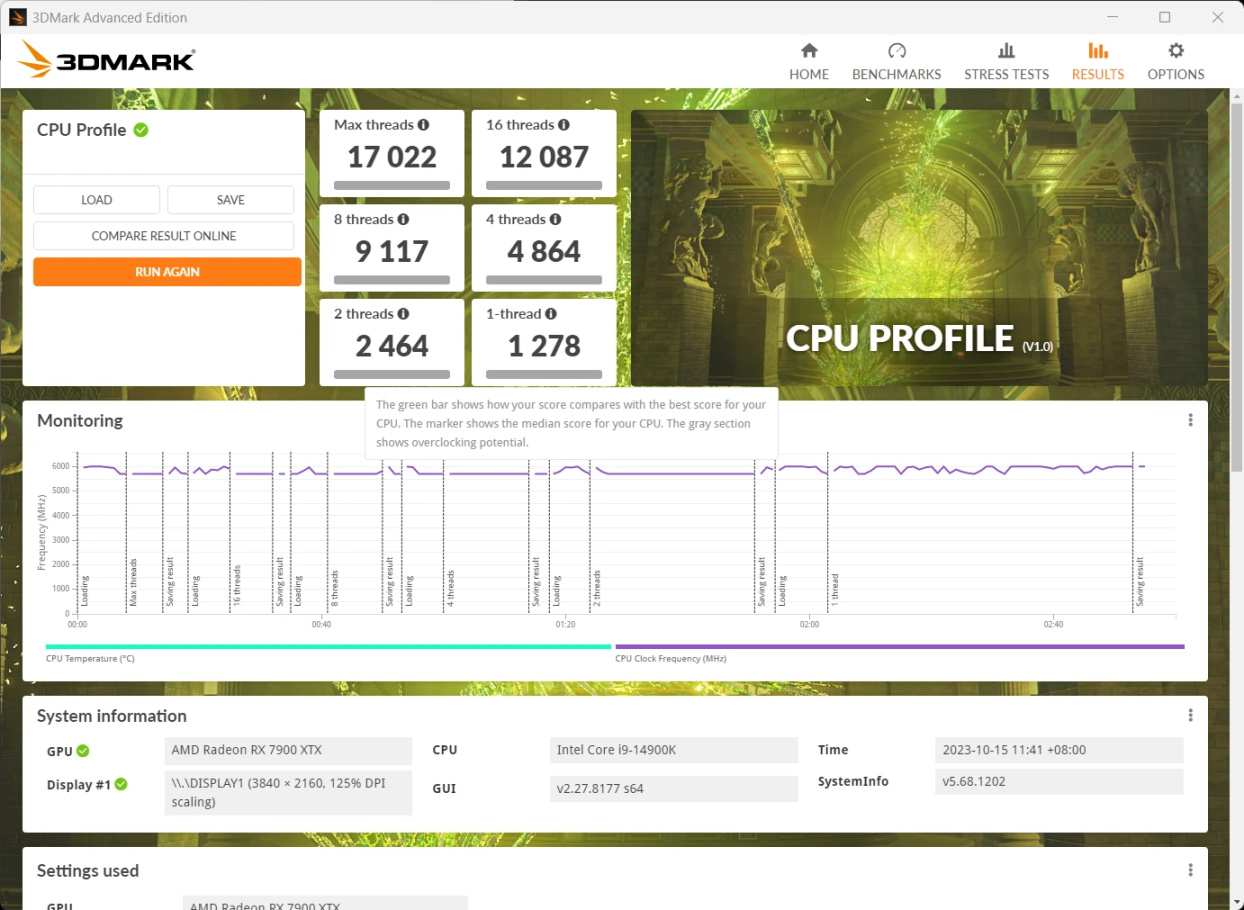
Task: Click the Intel Core i9-14900K CPU value
Action: click(x=674, y=750)
